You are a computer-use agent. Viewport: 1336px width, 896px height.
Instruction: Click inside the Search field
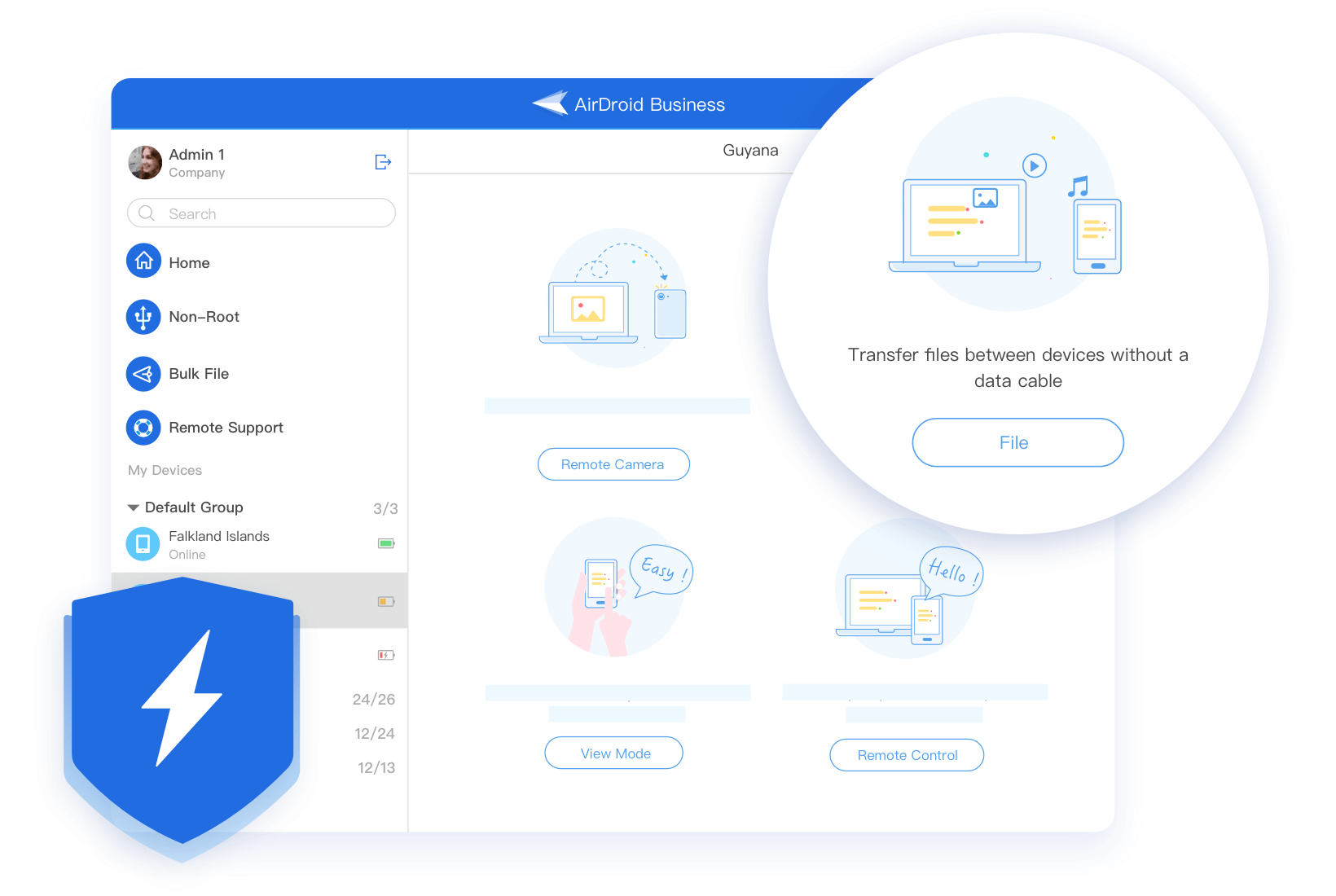pyautogui.click(x=261, y=213)
